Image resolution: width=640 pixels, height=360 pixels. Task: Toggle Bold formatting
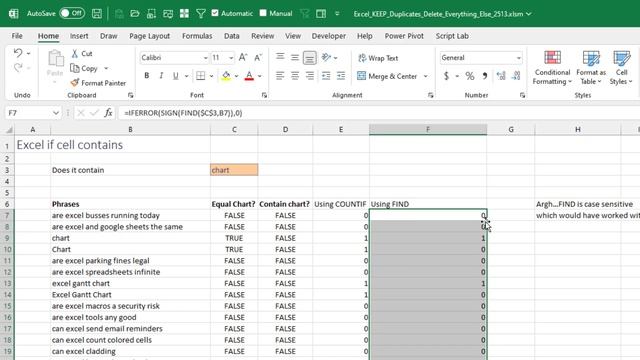point(147,76)
